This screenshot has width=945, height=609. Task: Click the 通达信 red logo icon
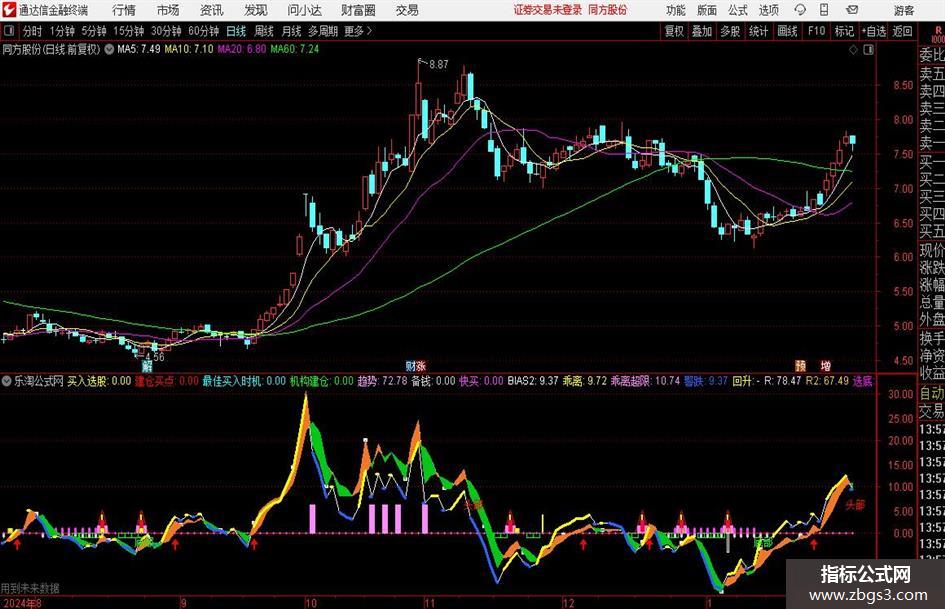pos(8,10)
